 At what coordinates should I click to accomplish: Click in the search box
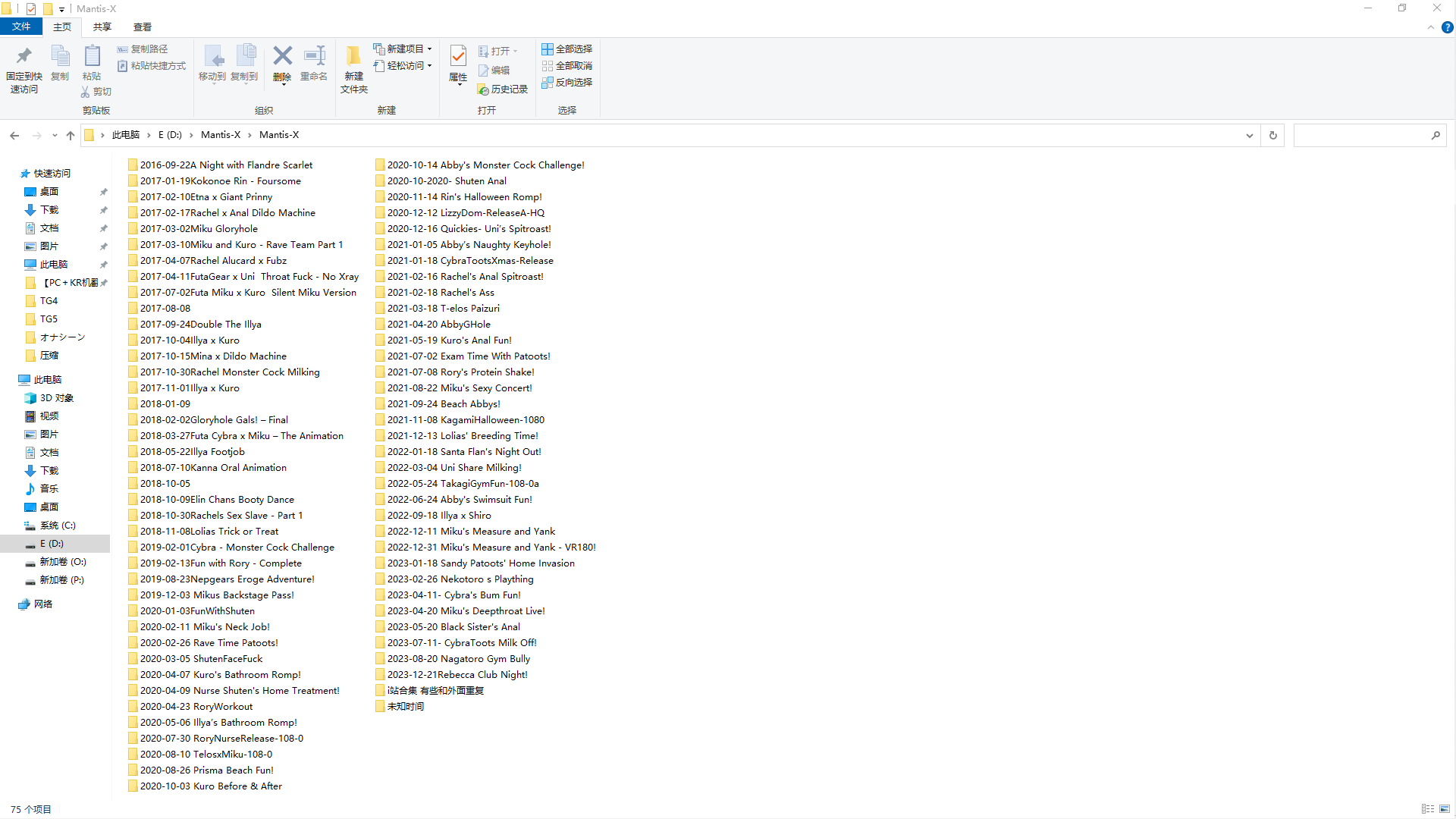(x=1360, y=135)
